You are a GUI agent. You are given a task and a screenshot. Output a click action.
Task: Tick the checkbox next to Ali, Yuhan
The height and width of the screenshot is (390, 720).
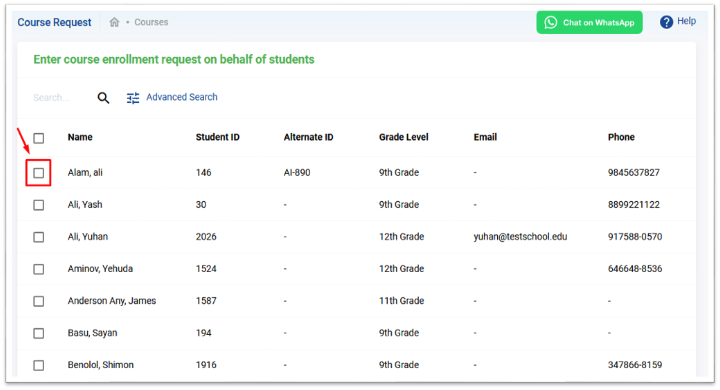39,237
